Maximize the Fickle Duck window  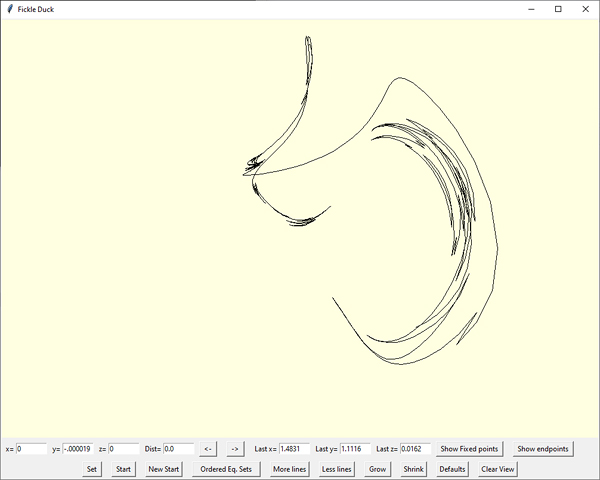pyautogui.click(x=558, y=9)
